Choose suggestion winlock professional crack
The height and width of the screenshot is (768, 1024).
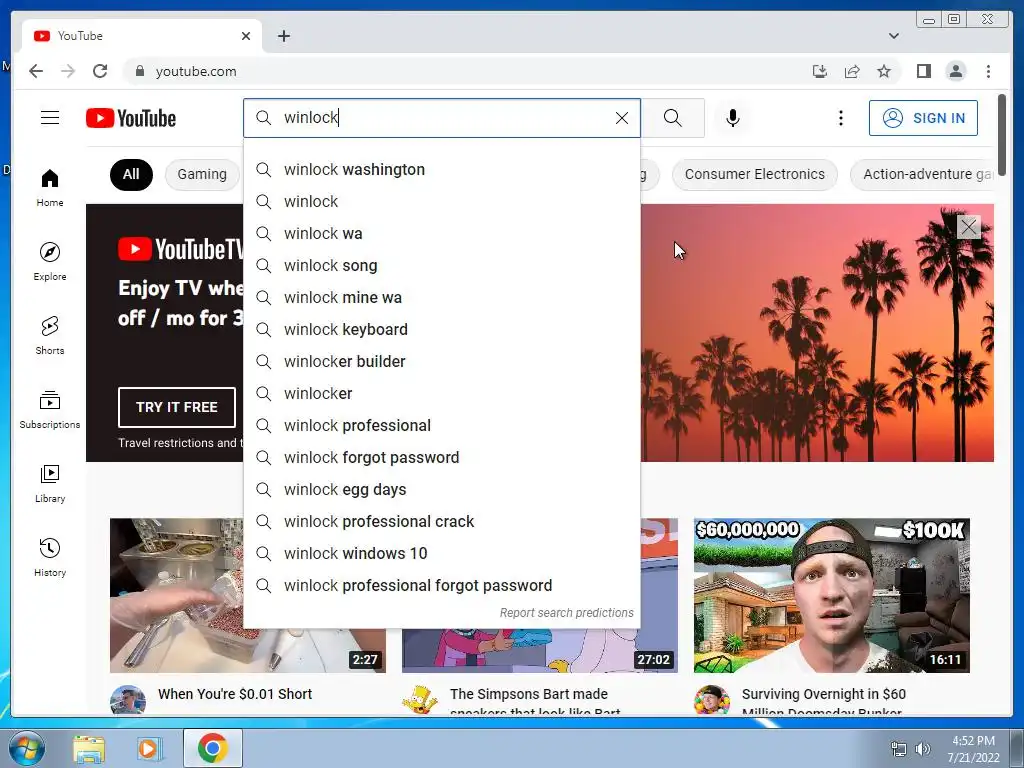tap(441, 522)
